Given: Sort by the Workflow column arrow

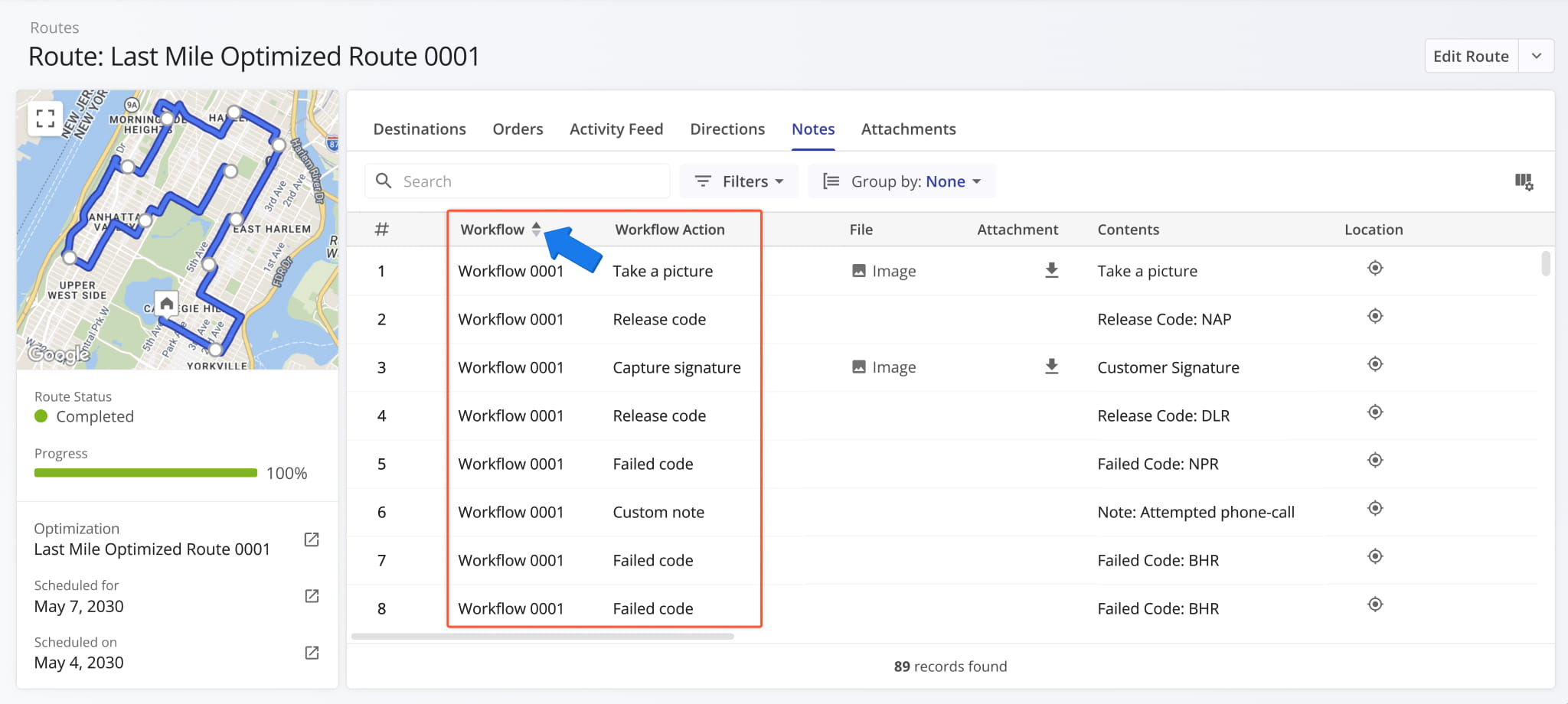Looking at the screenshot, I should [536, 229].
